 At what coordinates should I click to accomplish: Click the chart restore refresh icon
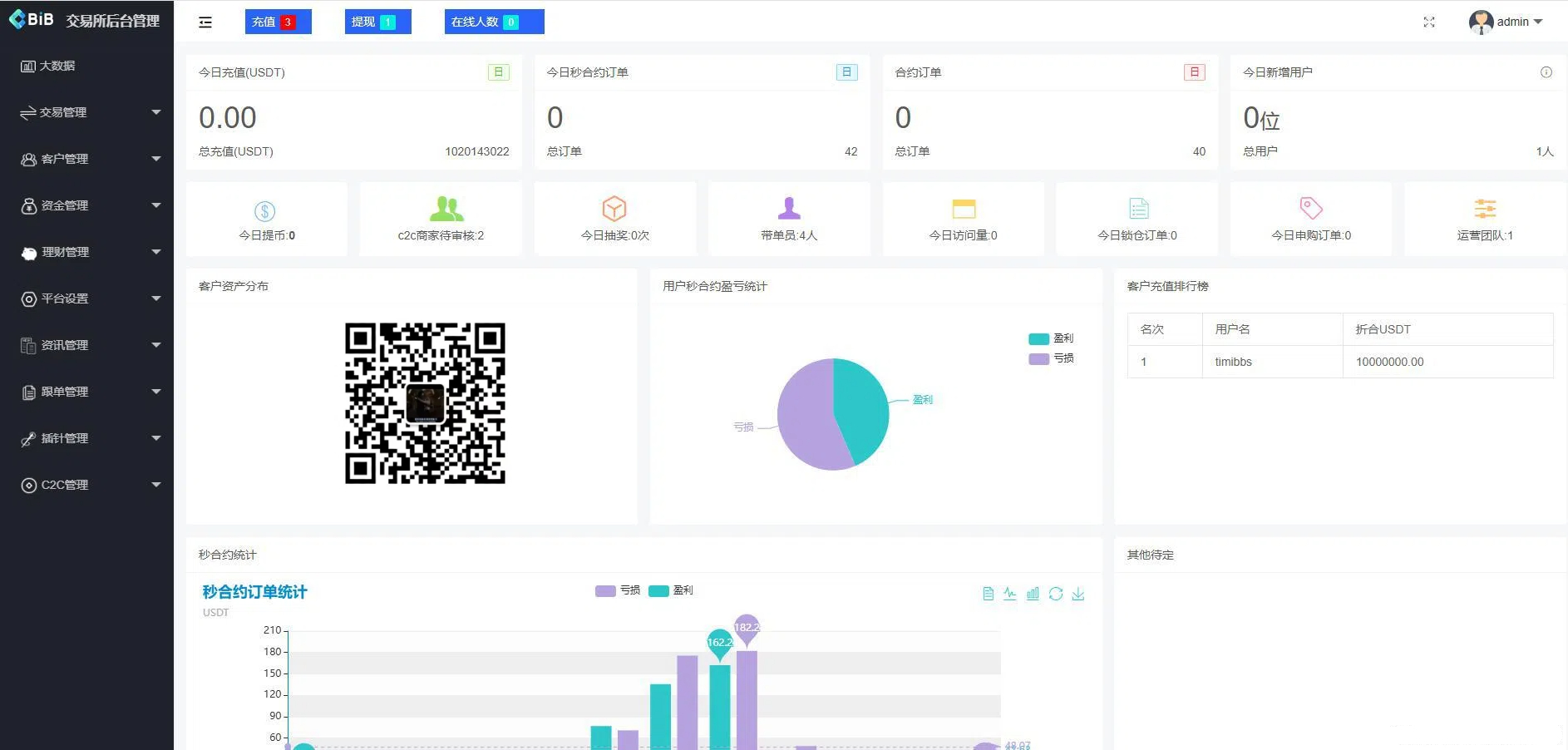point(1056,594)
